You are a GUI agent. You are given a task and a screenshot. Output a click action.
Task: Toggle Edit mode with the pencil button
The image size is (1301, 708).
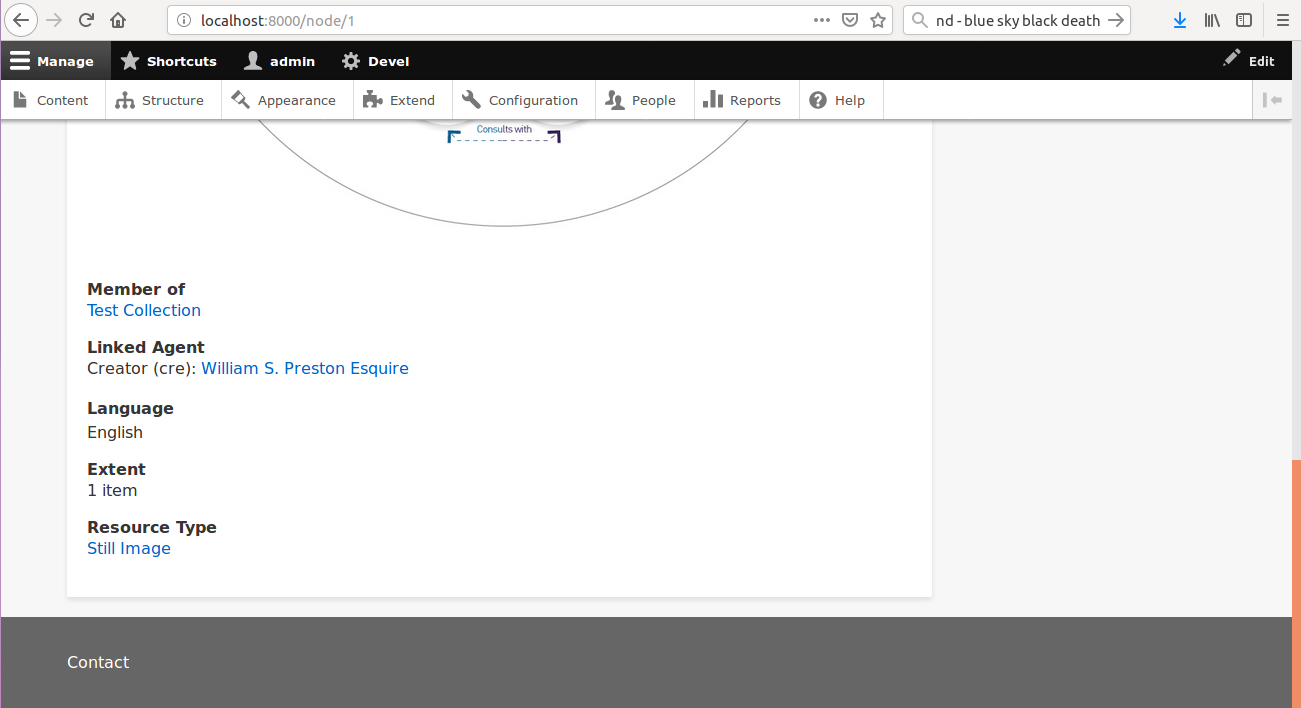click(x=1248, y=61)
